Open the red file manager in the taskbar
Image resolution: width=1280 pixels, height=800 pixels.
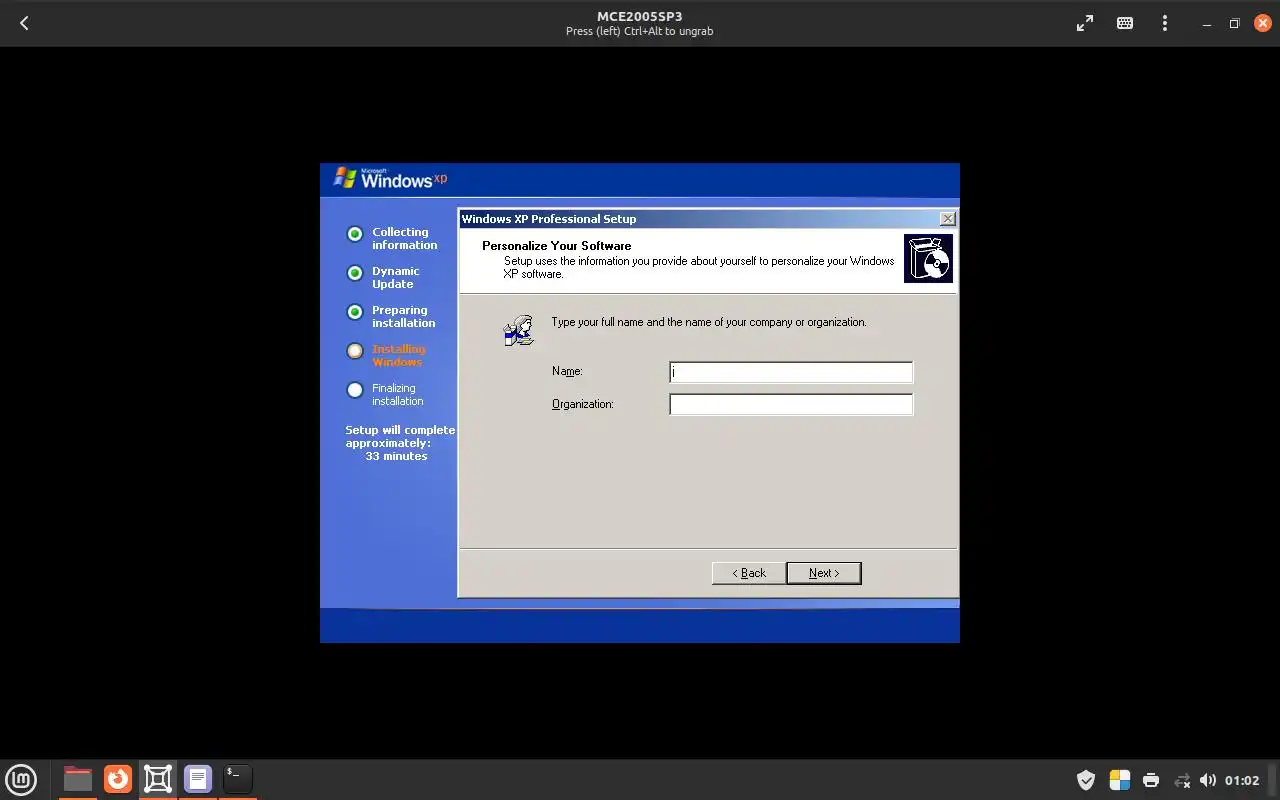pos(77,779)
